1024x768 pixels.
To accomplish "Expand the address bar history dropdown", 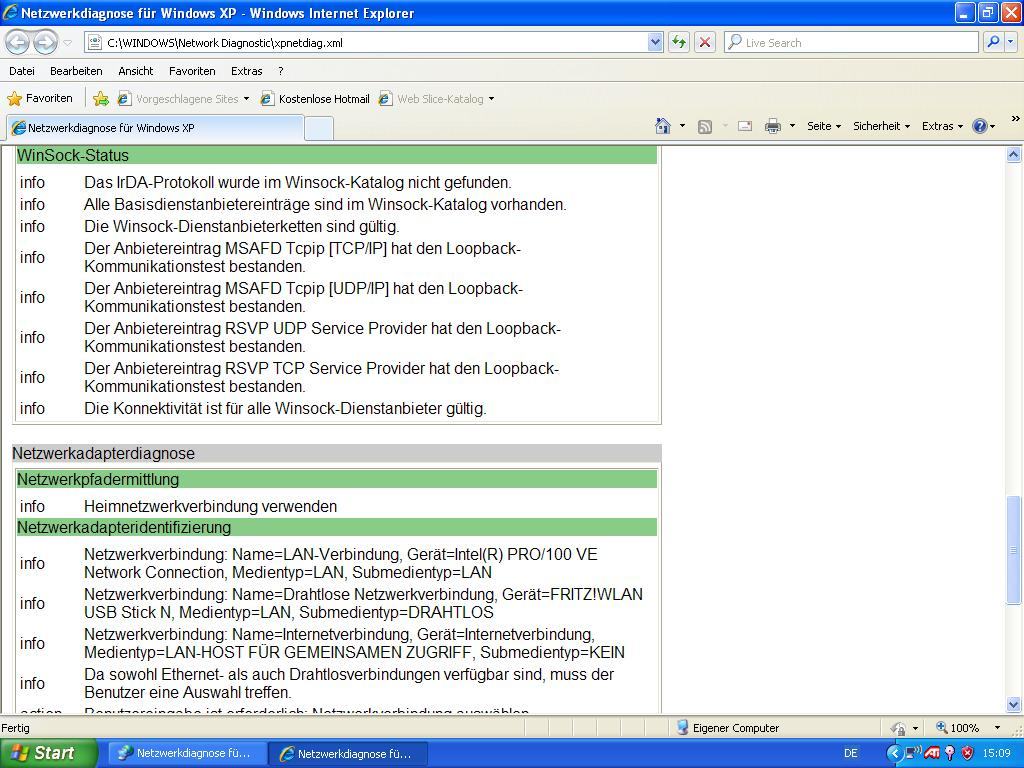I will click(x=656, y=42).
